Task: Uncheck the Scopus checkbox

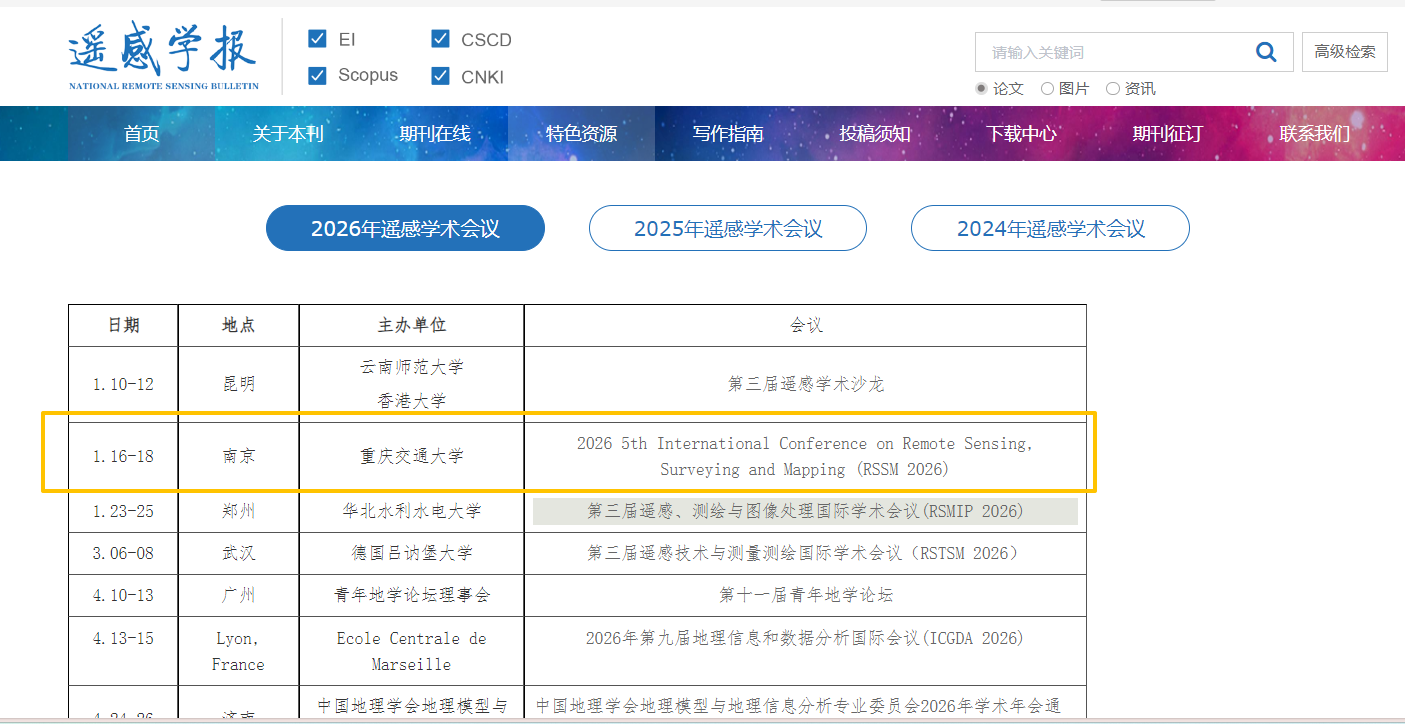Action: pyautogui.click(x=318, y=75)
